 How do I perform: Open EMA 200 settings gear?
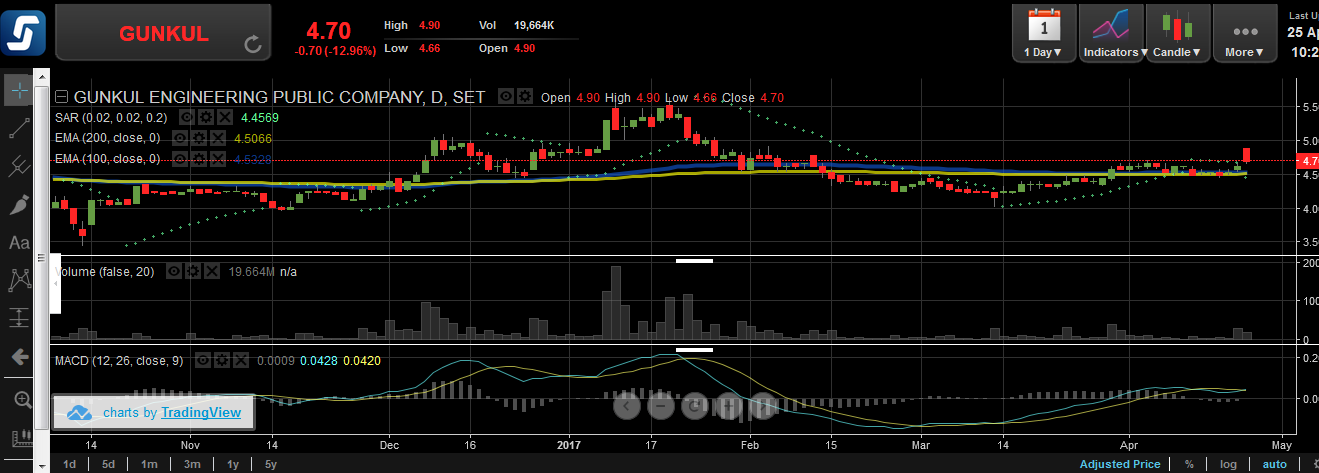pyautogui.click(x=197, y=138)
